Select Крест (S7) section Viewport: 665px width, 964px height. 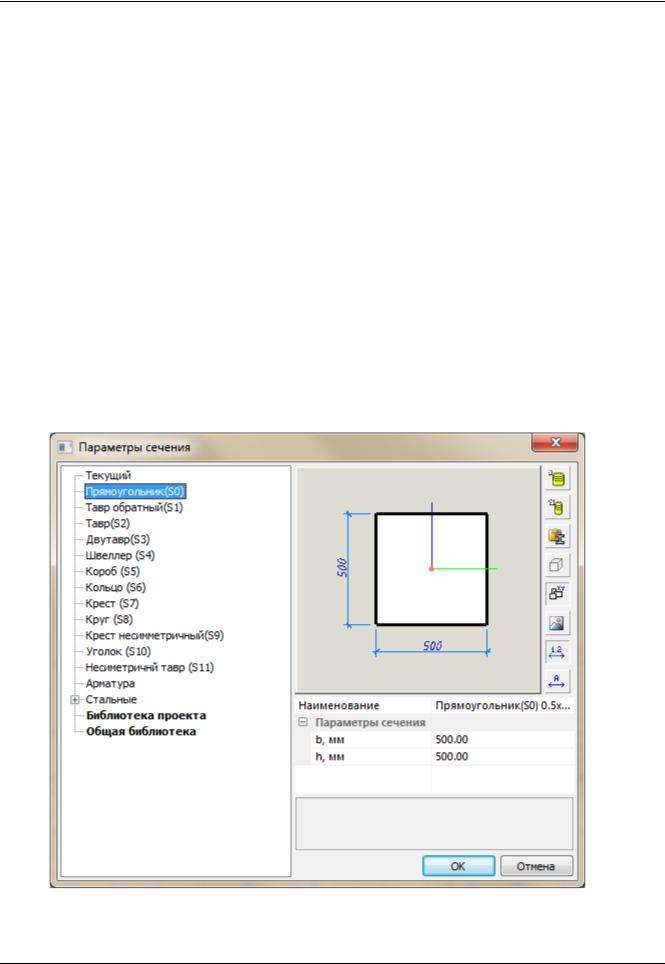tap(112, 603)
